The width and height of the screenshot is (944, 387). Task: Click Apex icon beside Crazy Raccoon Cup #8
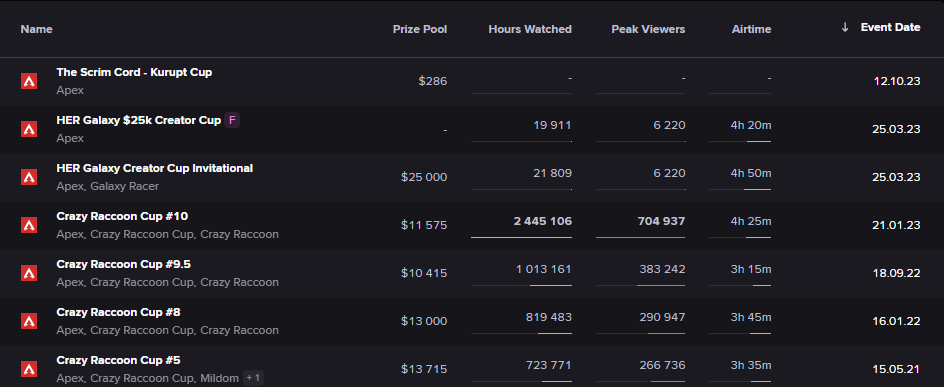[29, 321]
